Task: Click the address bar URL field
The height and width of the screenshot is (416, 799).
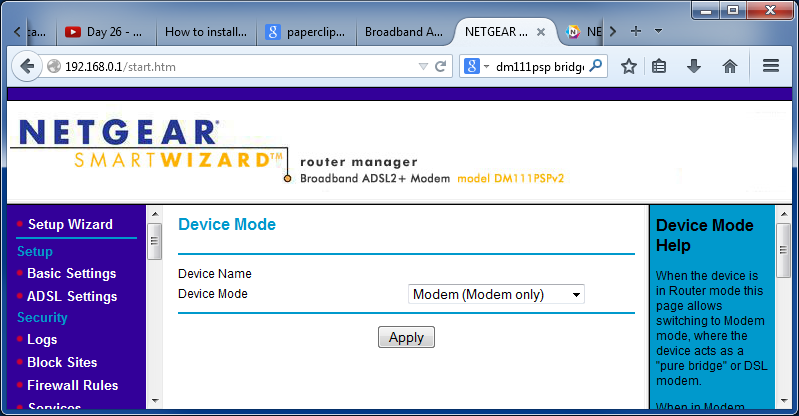Action: tap(239, 67)
